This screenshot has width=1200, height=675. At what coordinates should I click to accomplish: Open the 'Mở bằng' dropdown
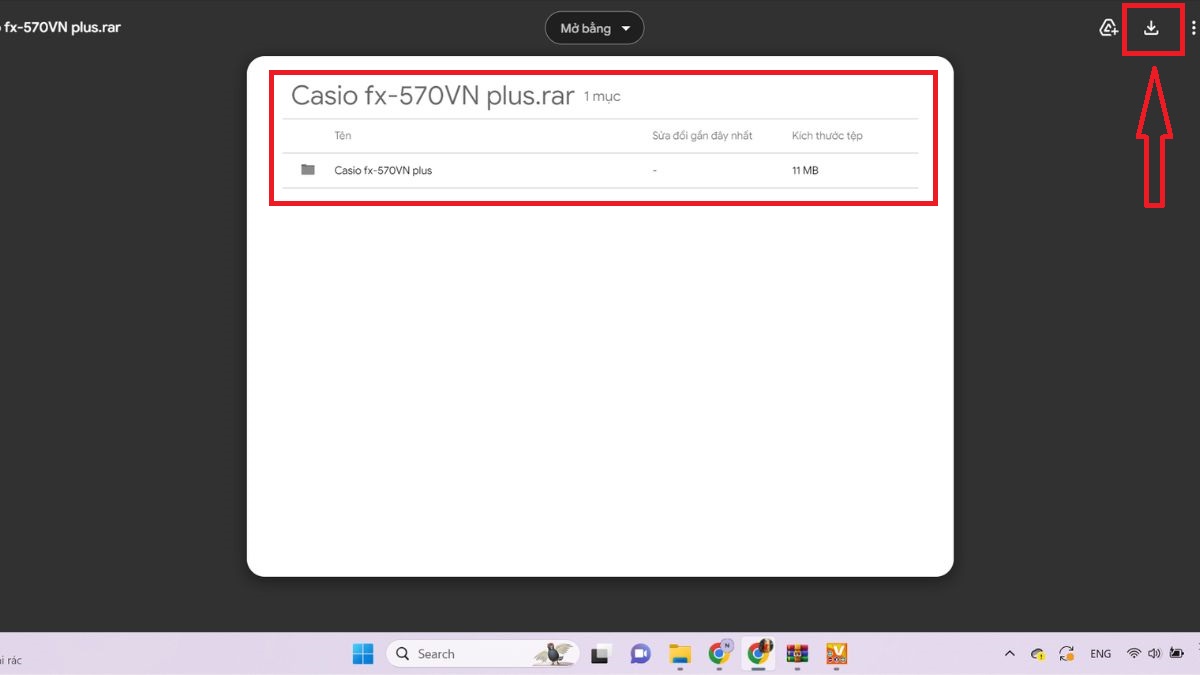[x=594, y=28]
